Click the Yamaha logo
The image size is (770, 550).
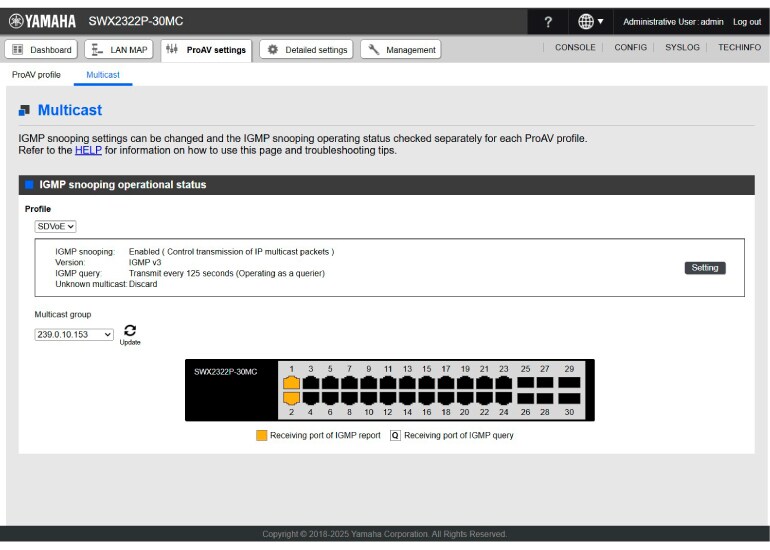coord(42,21)
